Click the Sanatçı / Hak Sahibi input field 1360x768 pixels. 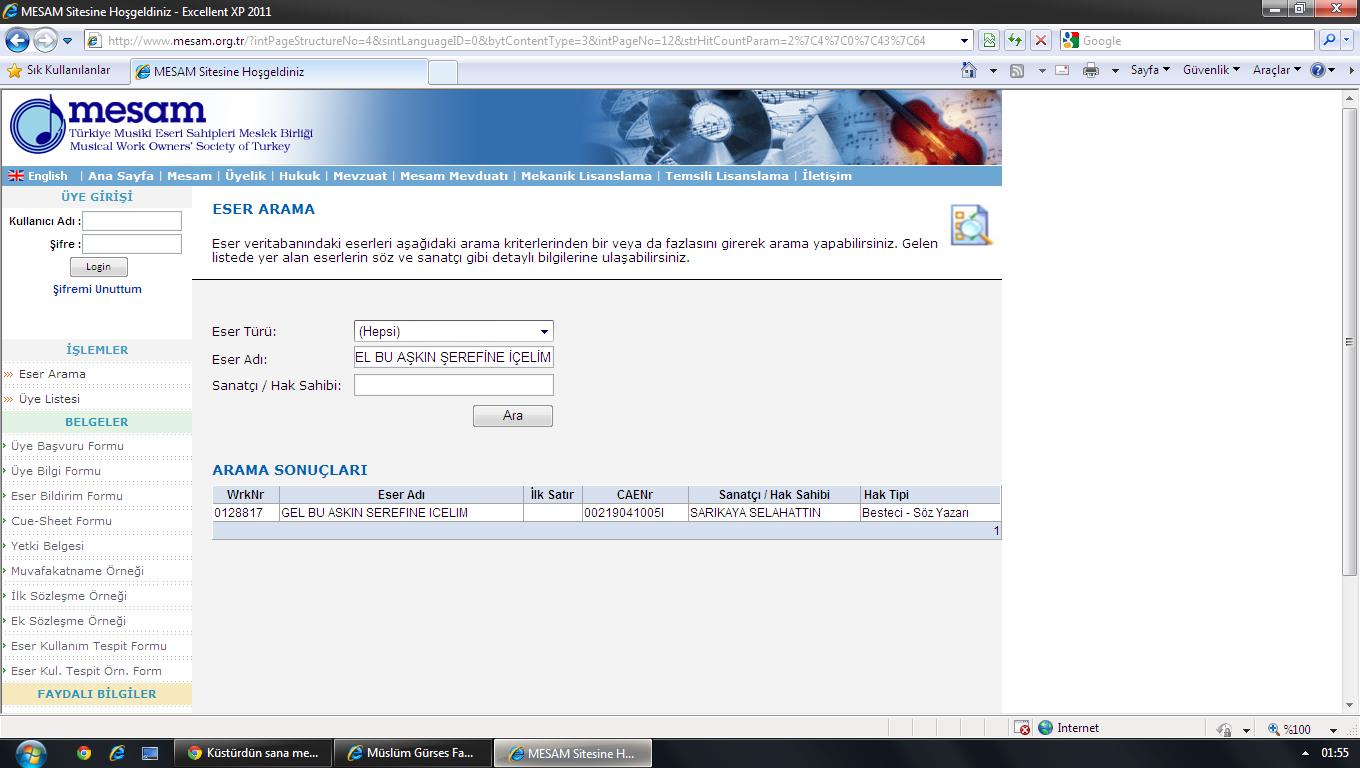point(453,385)
